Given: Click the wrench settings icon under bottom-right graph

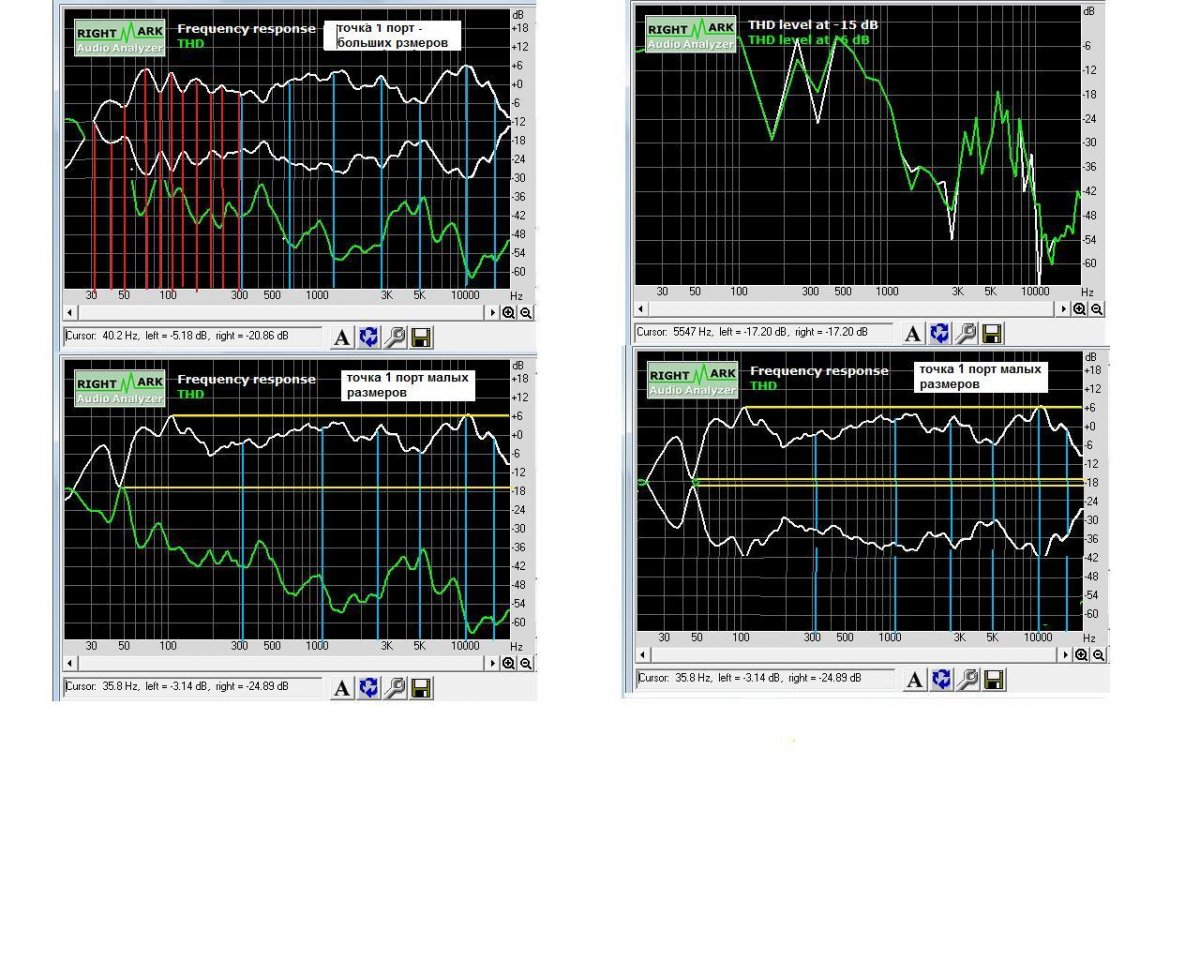Looking at the screenshot, I should (966, 680).
